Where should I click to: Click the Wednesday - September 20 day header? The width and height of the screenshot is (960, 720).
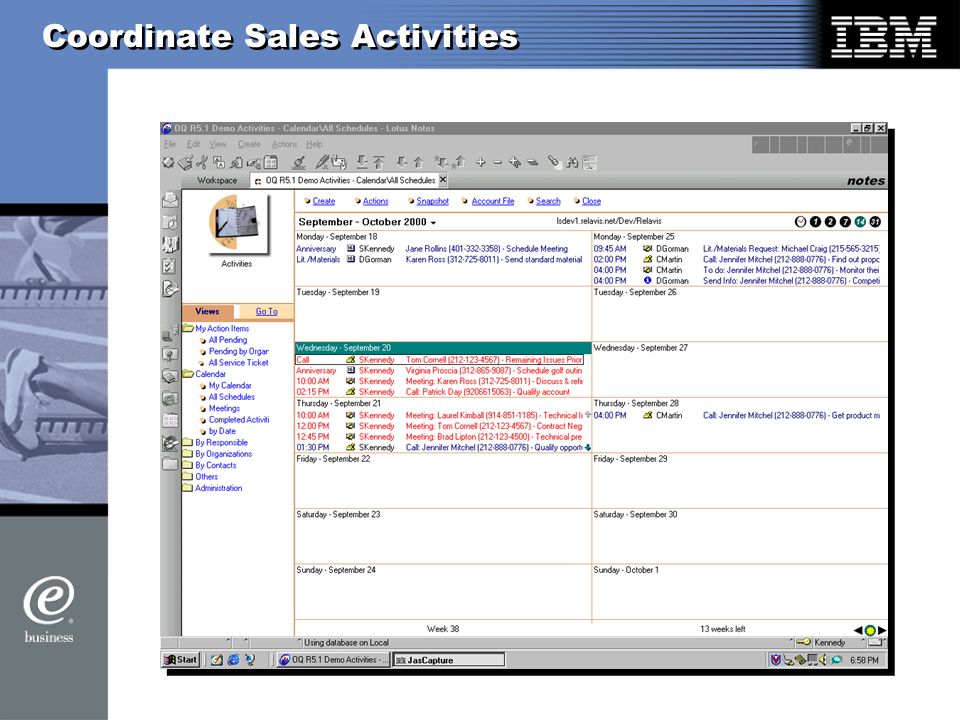coord(443,348)
